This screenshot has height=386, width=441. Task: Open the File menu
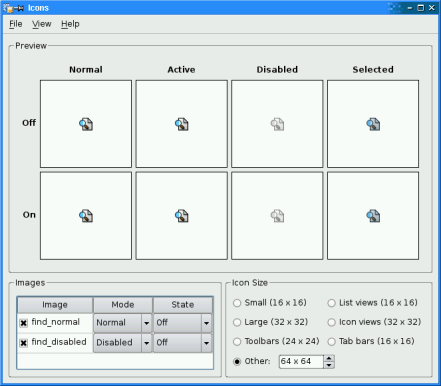coord(16,24)
